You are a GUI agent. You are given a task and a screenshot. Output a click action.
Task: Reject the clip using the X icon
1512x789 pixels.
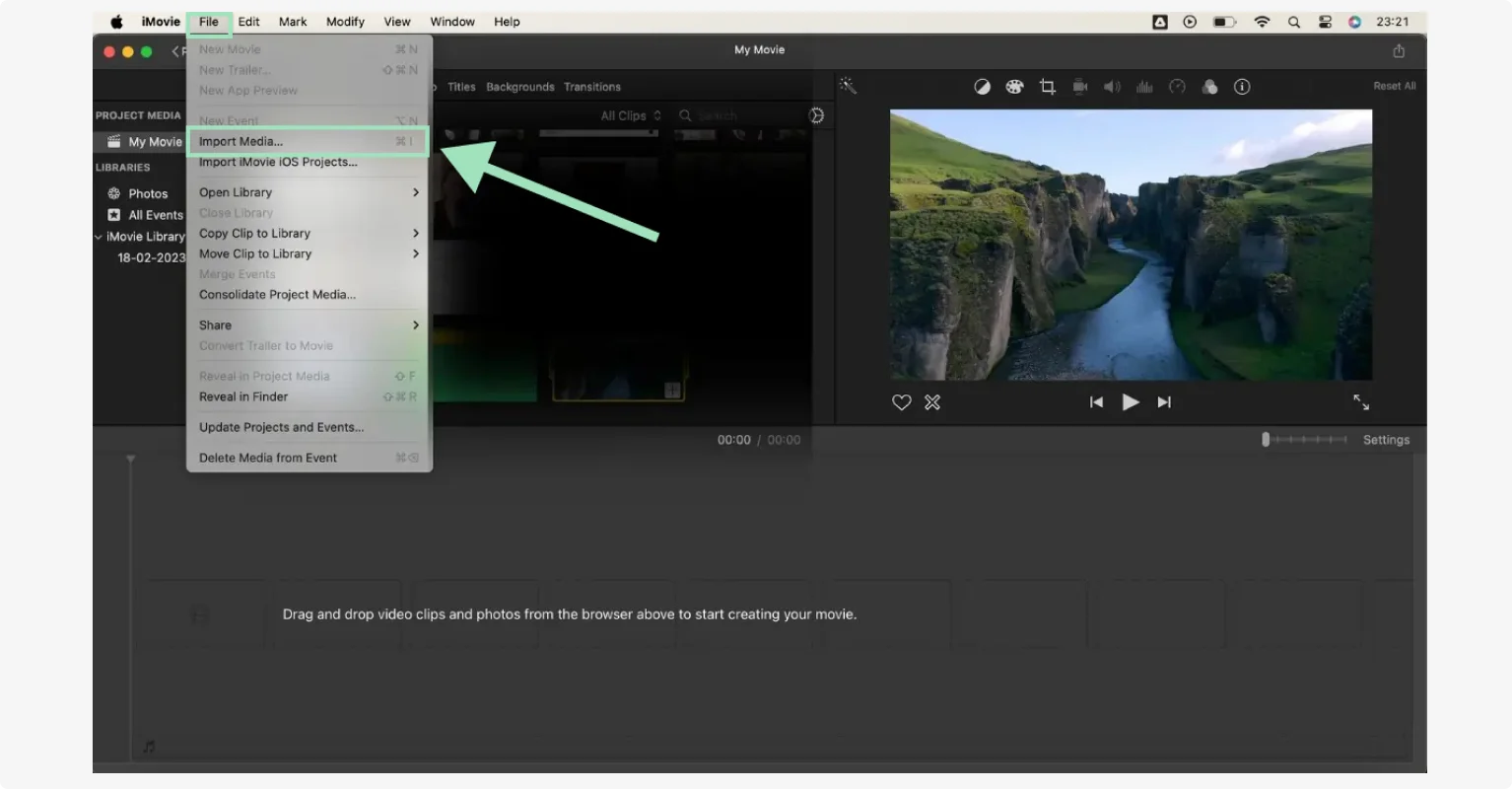pyautogui.click(x=932, y=401)
